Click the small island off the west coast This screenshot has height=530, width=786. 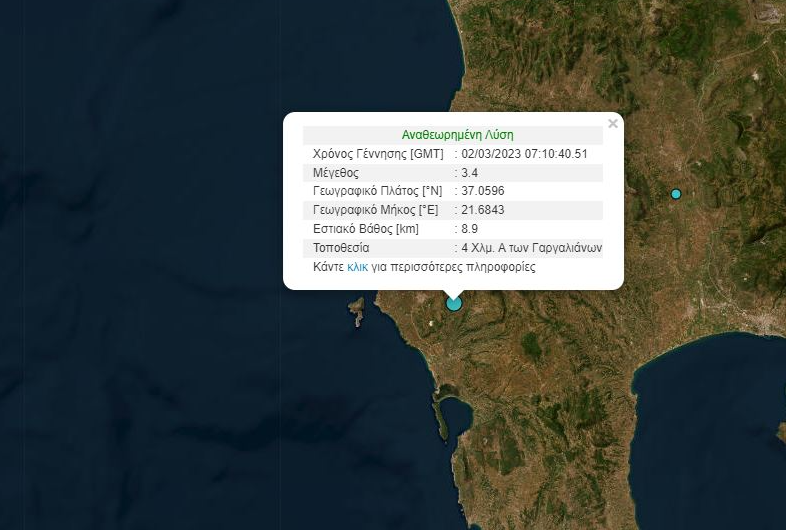(x=357, y=312)
